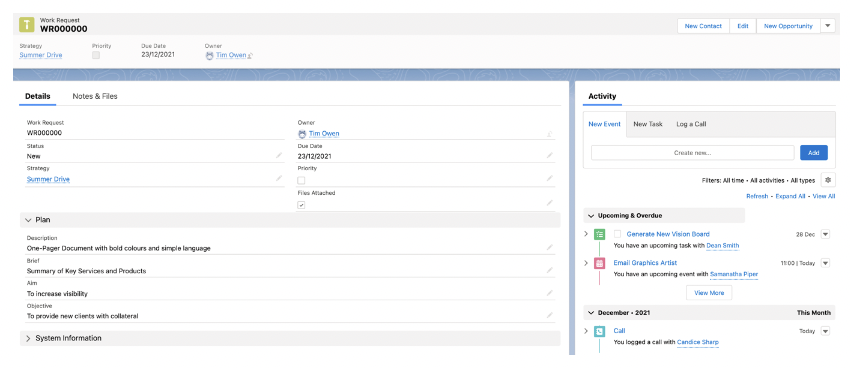
Task: Click the Create new... input field
Action: coord(692,153)
